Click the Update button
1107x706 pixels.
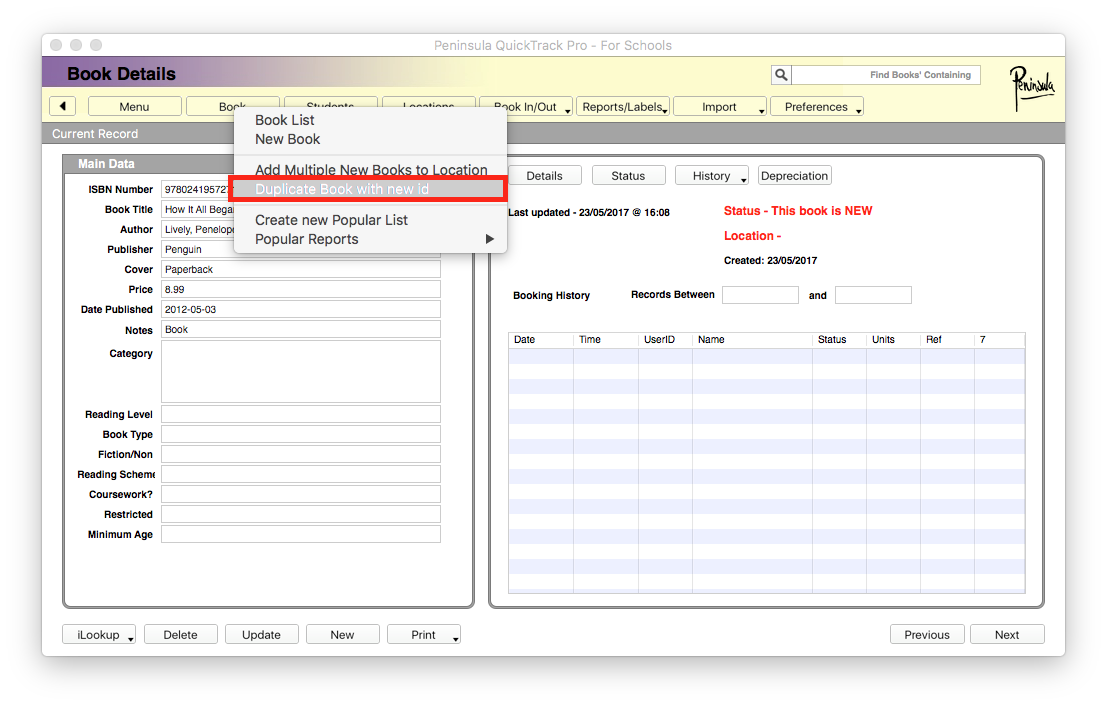[x=261, y=635]
